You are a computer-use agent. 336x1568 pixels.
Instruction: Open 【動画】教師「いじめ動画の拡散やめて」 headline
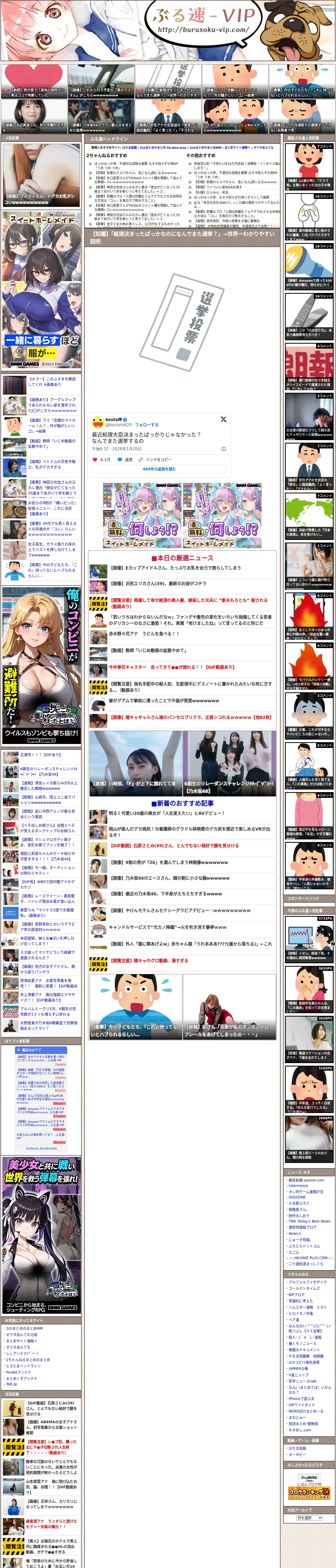point(148,650)
